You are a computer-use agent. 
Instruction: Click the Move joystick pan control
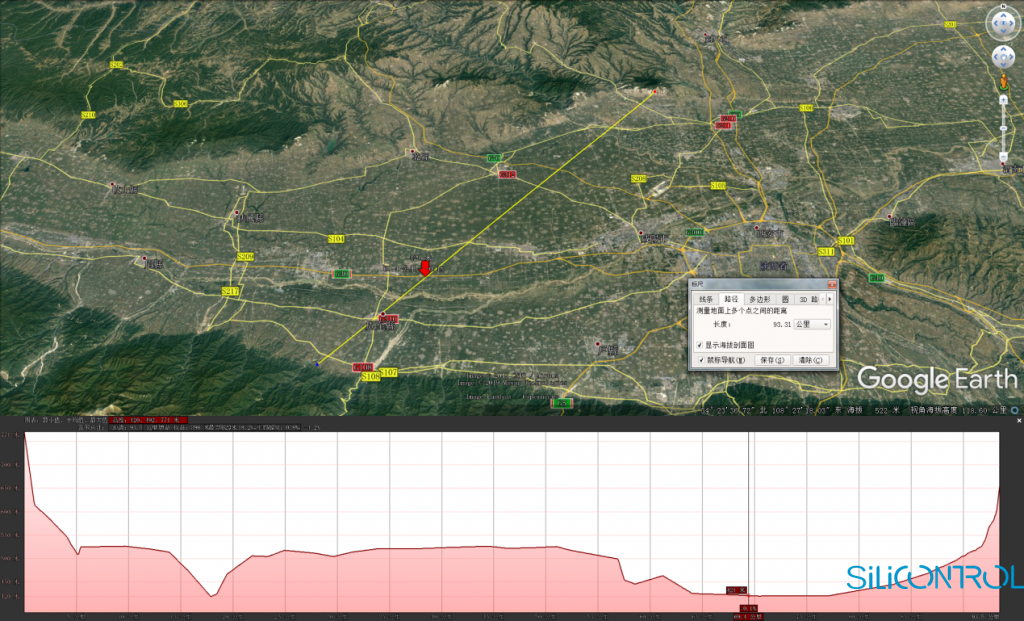point(1003,57)
